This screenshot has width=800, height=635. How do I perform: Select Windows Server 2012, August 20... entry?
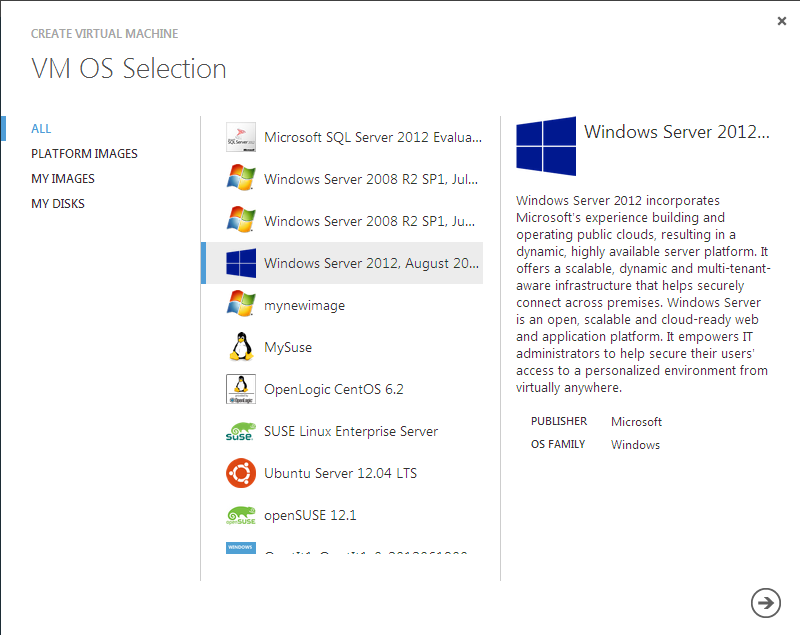click(x=344, y=263)
